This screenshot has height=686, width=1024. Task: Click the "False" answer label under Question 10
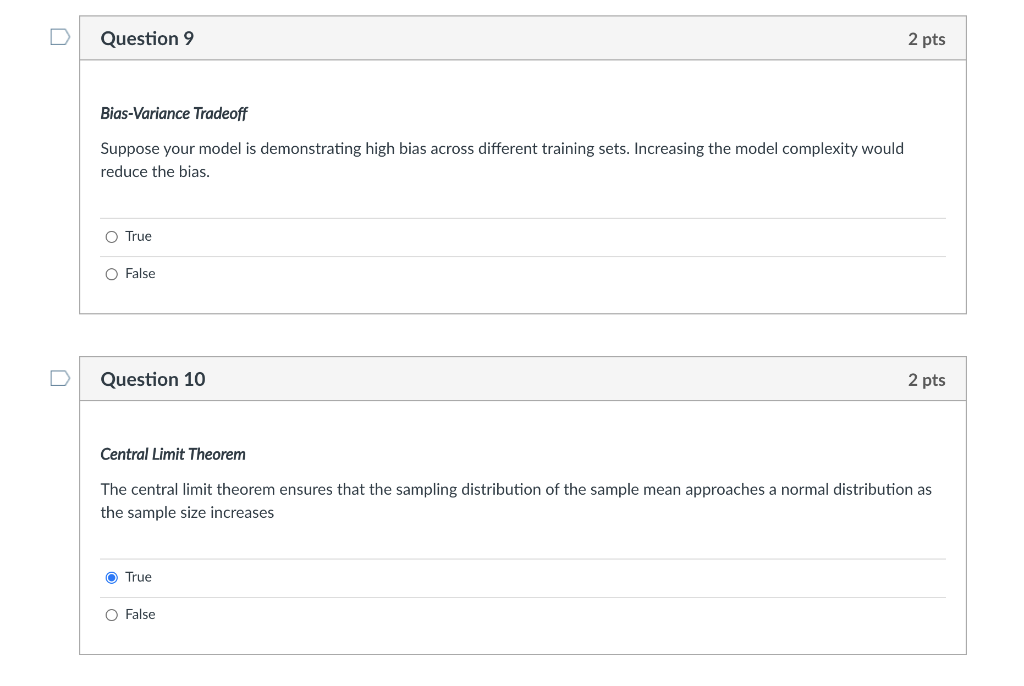tap(140, 614)
